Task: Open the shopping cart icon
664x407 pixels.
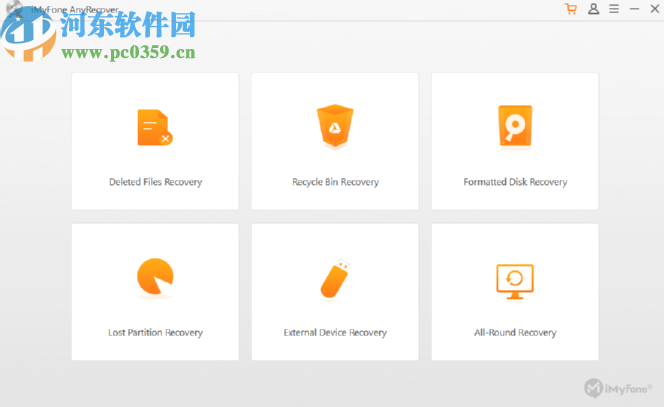Action: pos(571,9)
